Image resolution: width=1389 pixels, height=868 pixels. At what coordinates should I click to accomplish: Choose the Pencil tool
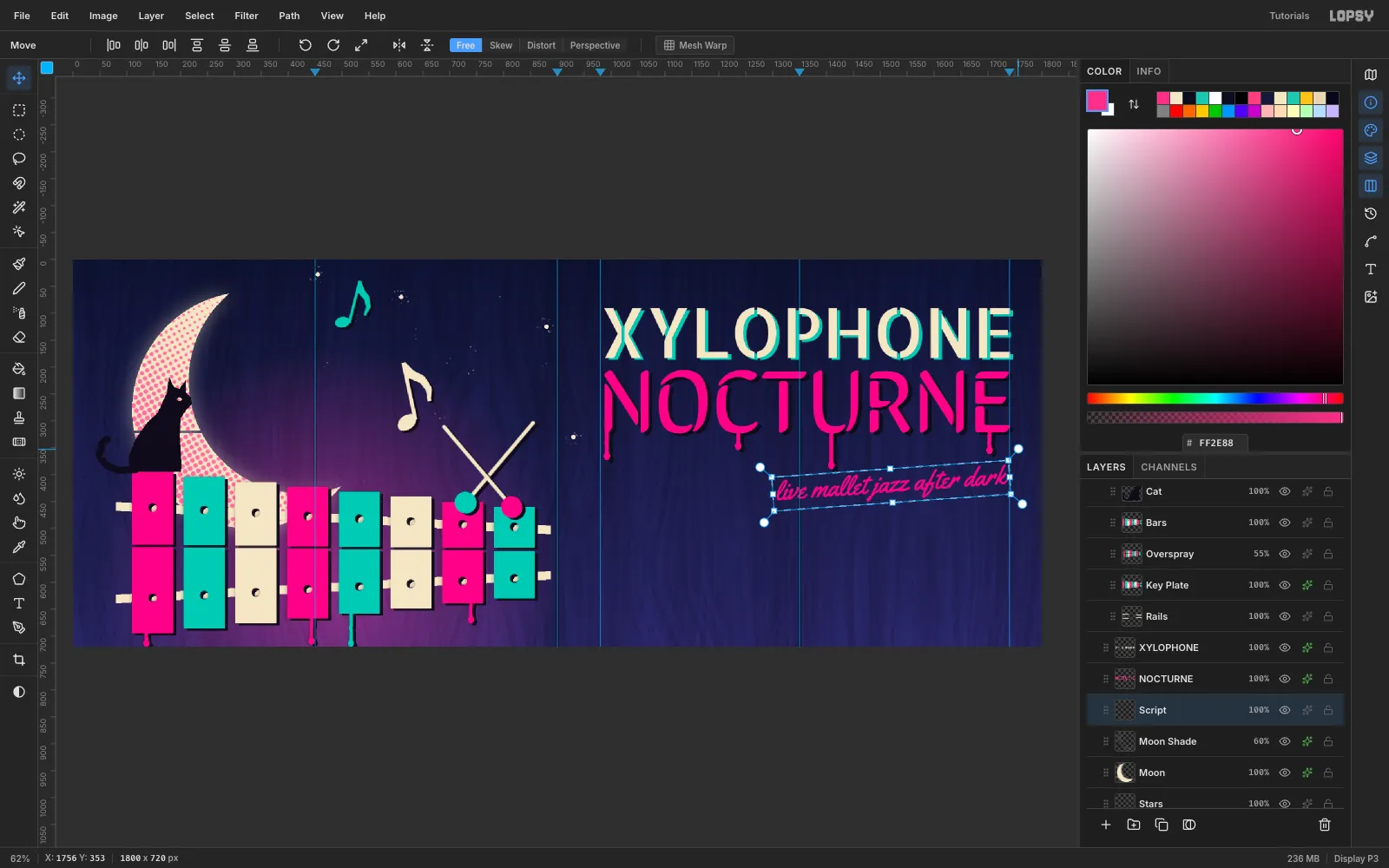[19, 288]
